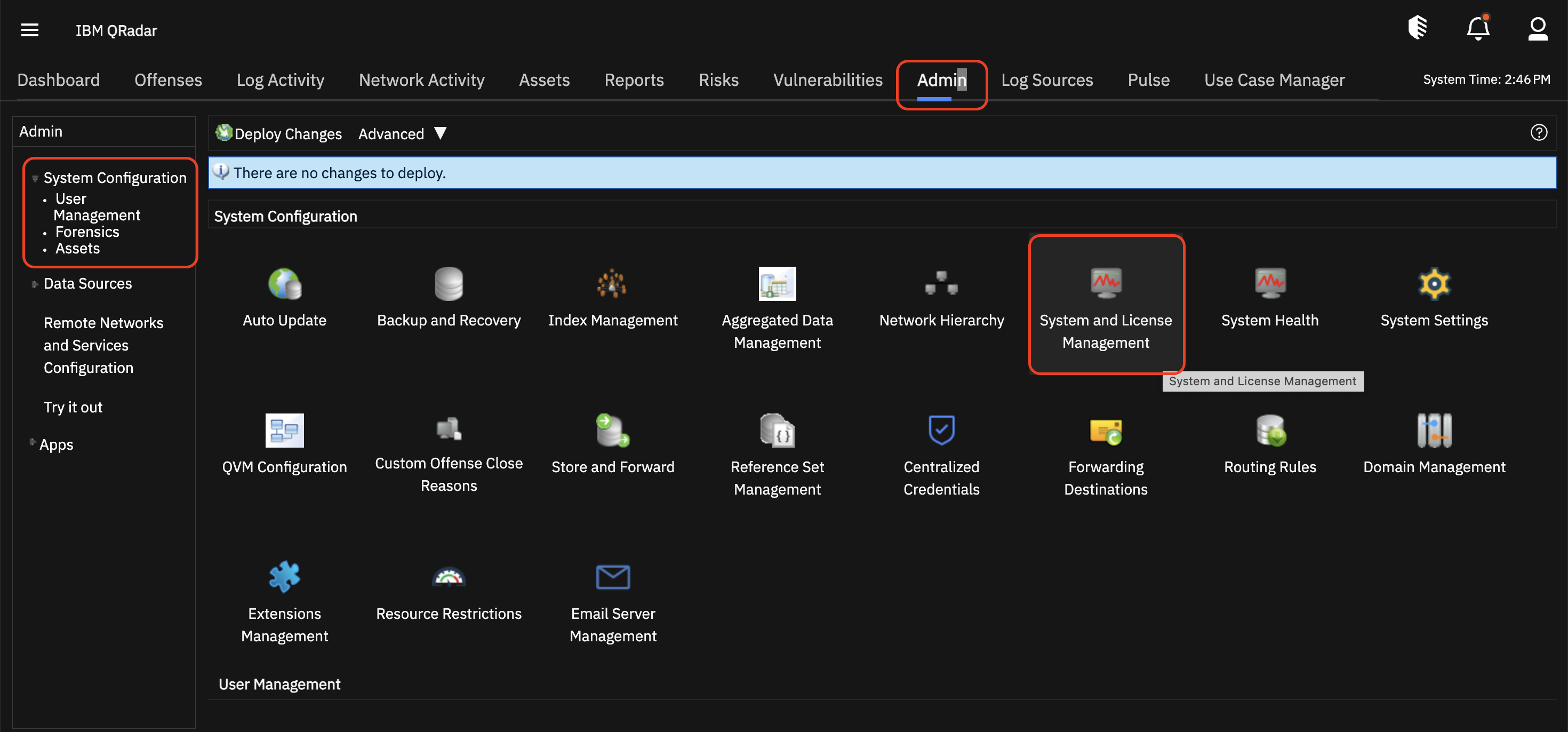Launch System and License Management
The height and width of the screenshot is (732, 1568).
coord(1106,305)
